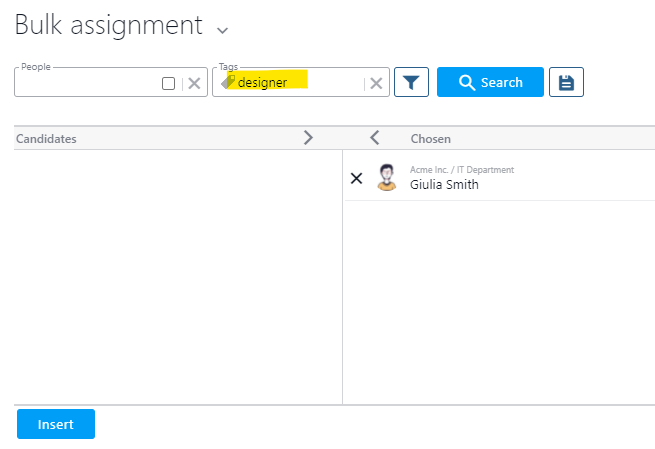Screen dimensions: 655x449
Task: Remove Giulia Smith from the Chosen list
Action: pos(357,178)
